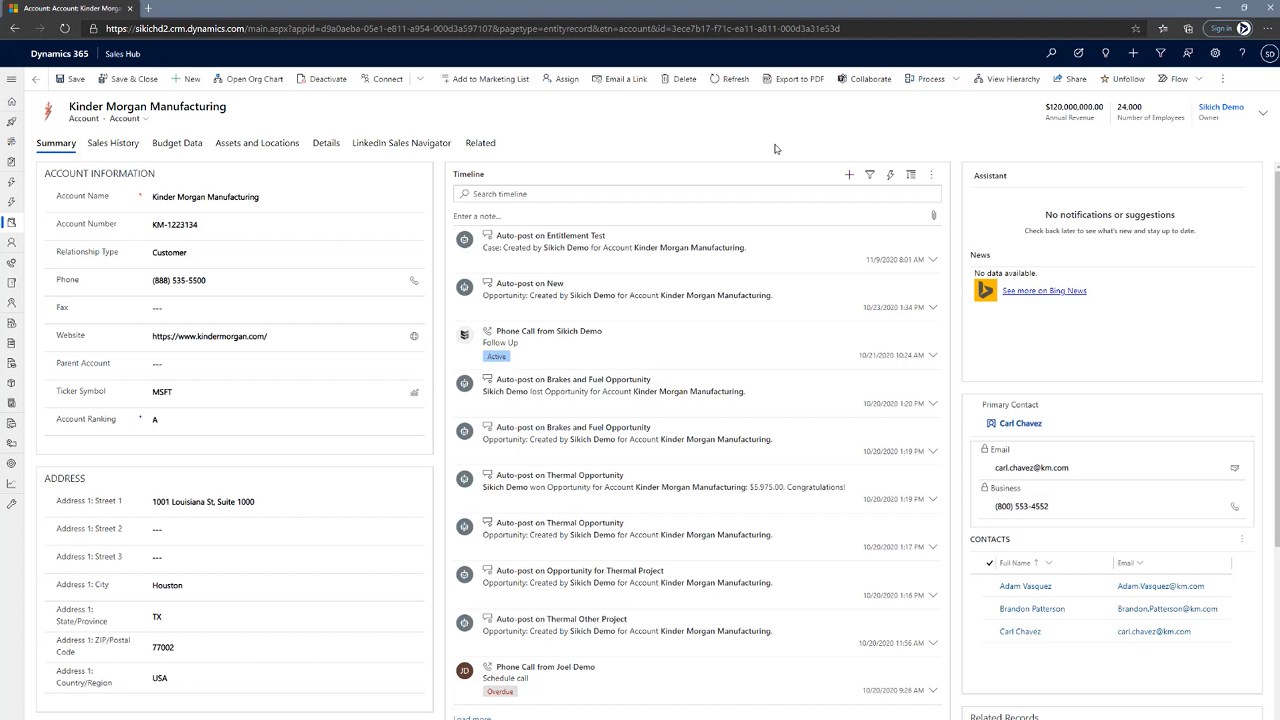Click the timeline list view icon
This screenshot has width=1280, height=720.
tap(910, 175)
